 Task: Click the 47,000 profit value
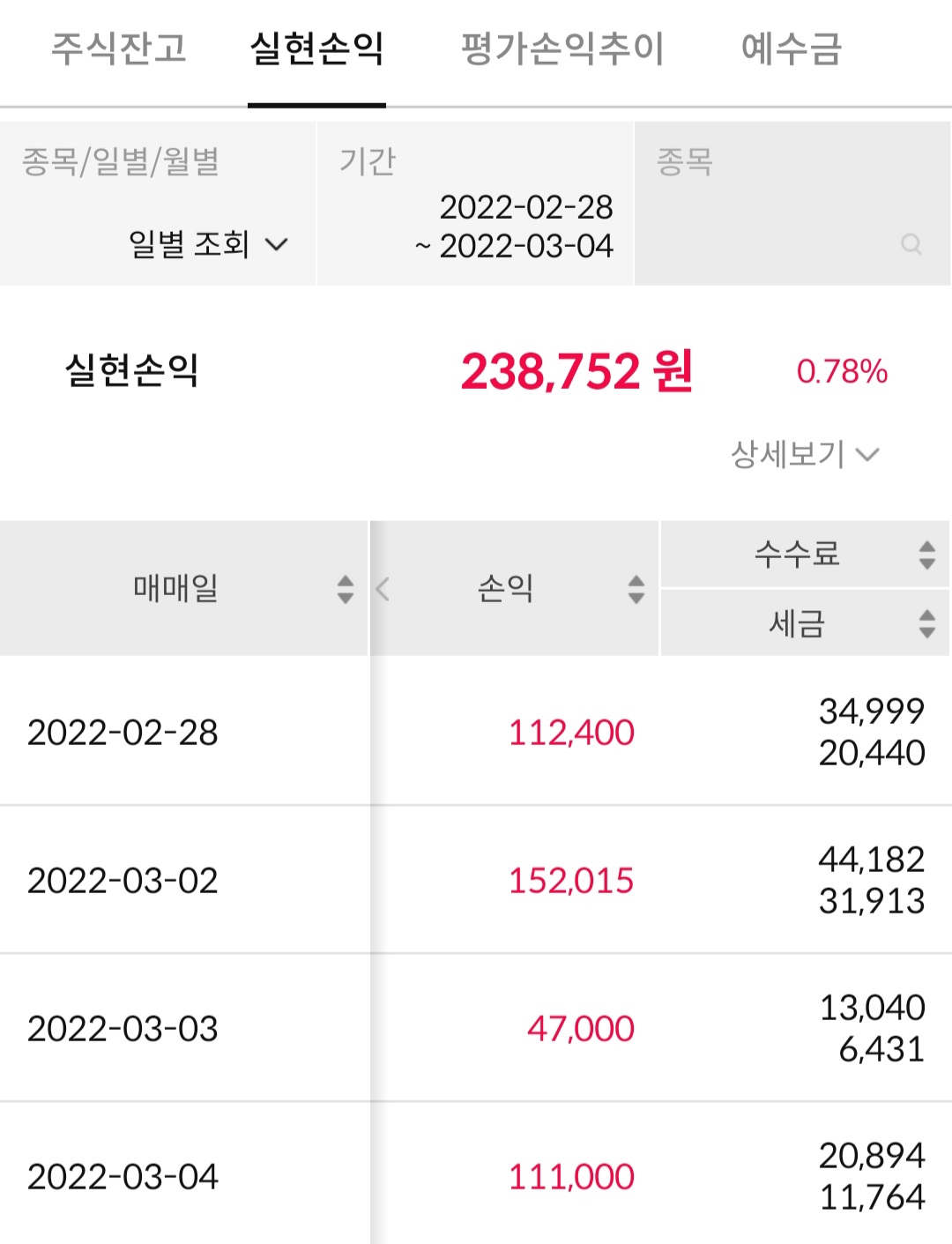pos(581,1028)
